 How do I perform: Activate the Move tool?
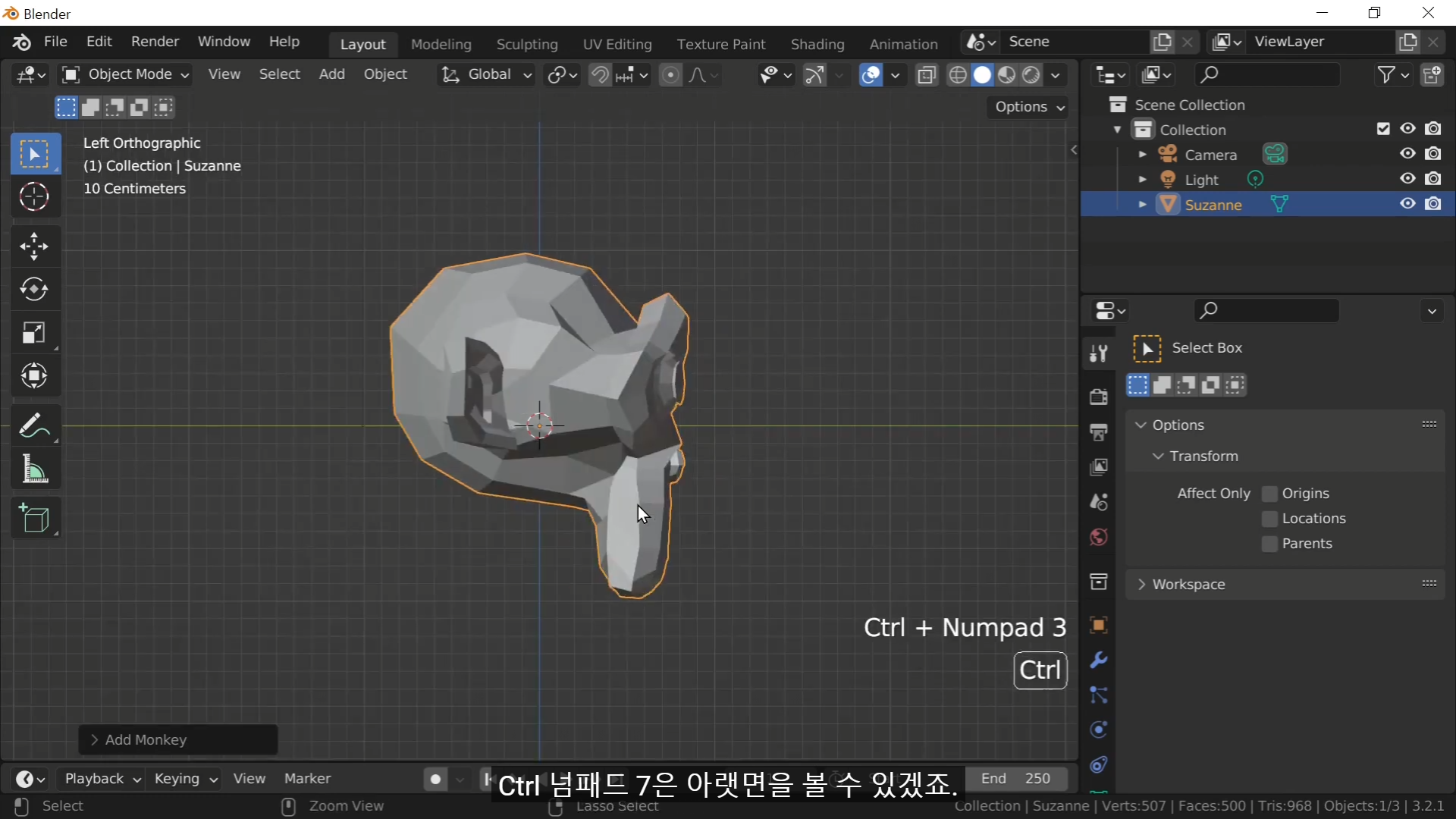tap(34, 246)
